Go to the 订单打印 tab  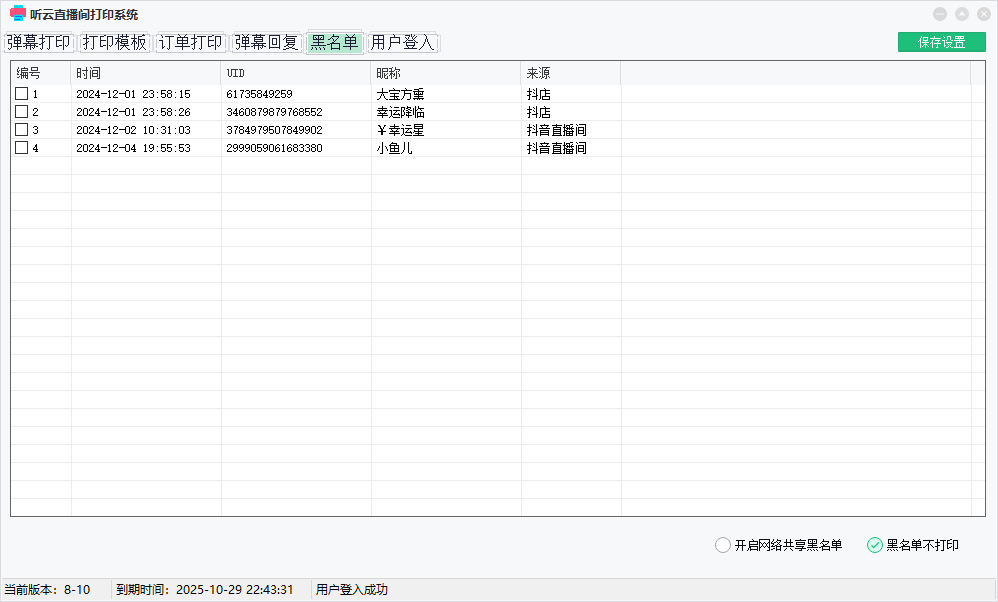click(x=190, y=43)
